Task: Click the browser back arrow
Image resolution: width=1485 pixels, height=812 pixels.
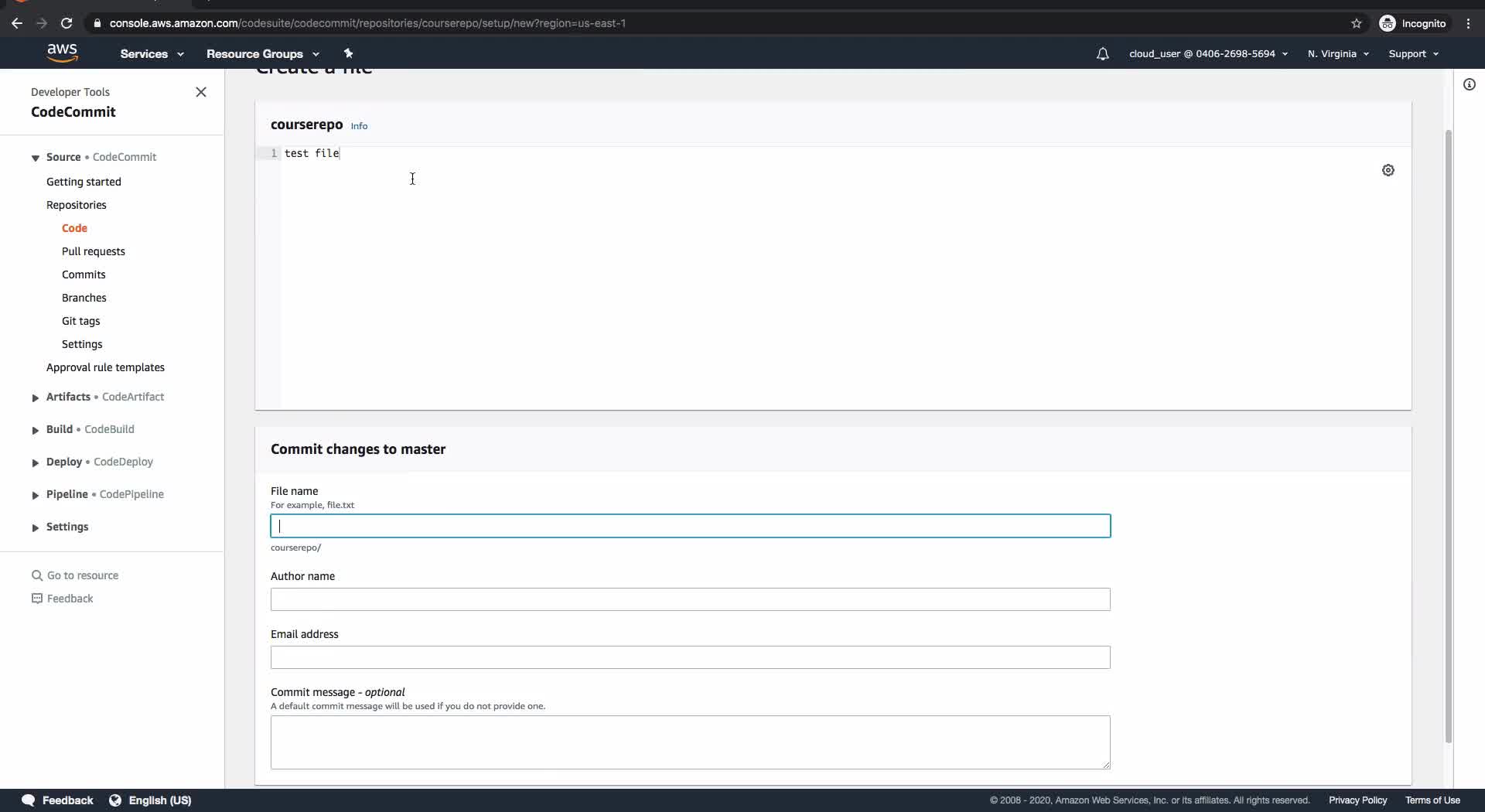Action: tap(17, 23)
